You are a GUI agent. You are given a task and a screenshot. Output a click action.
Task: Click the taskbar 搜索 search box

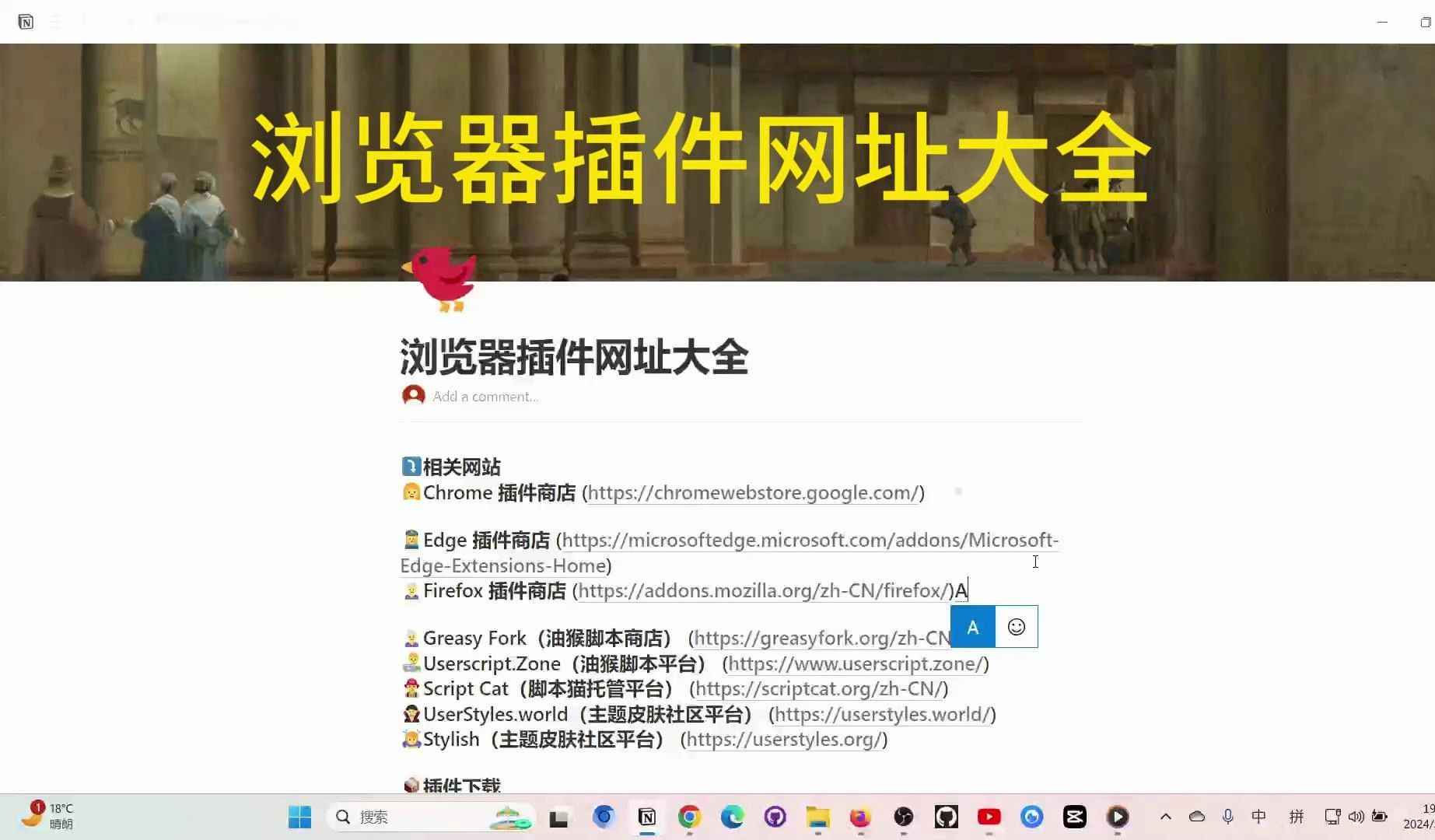pyautogui.click(x=432, y=817)
